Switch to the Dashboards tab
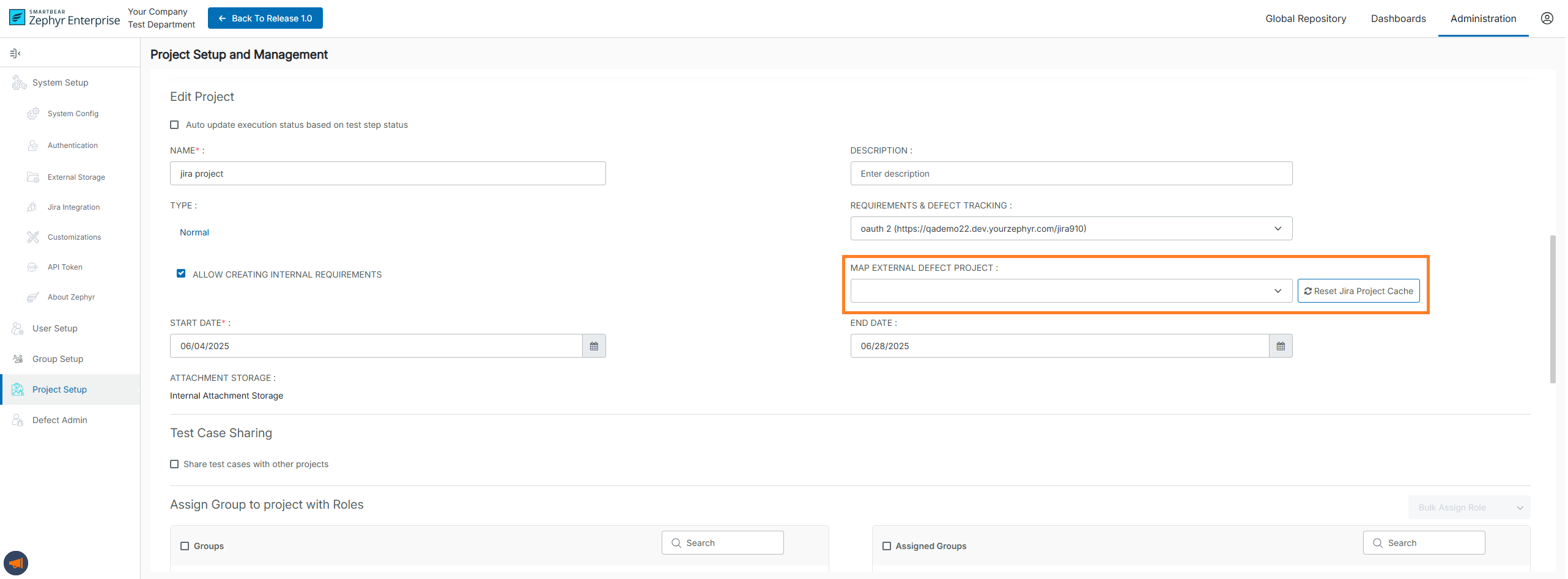 point(1398,18)
